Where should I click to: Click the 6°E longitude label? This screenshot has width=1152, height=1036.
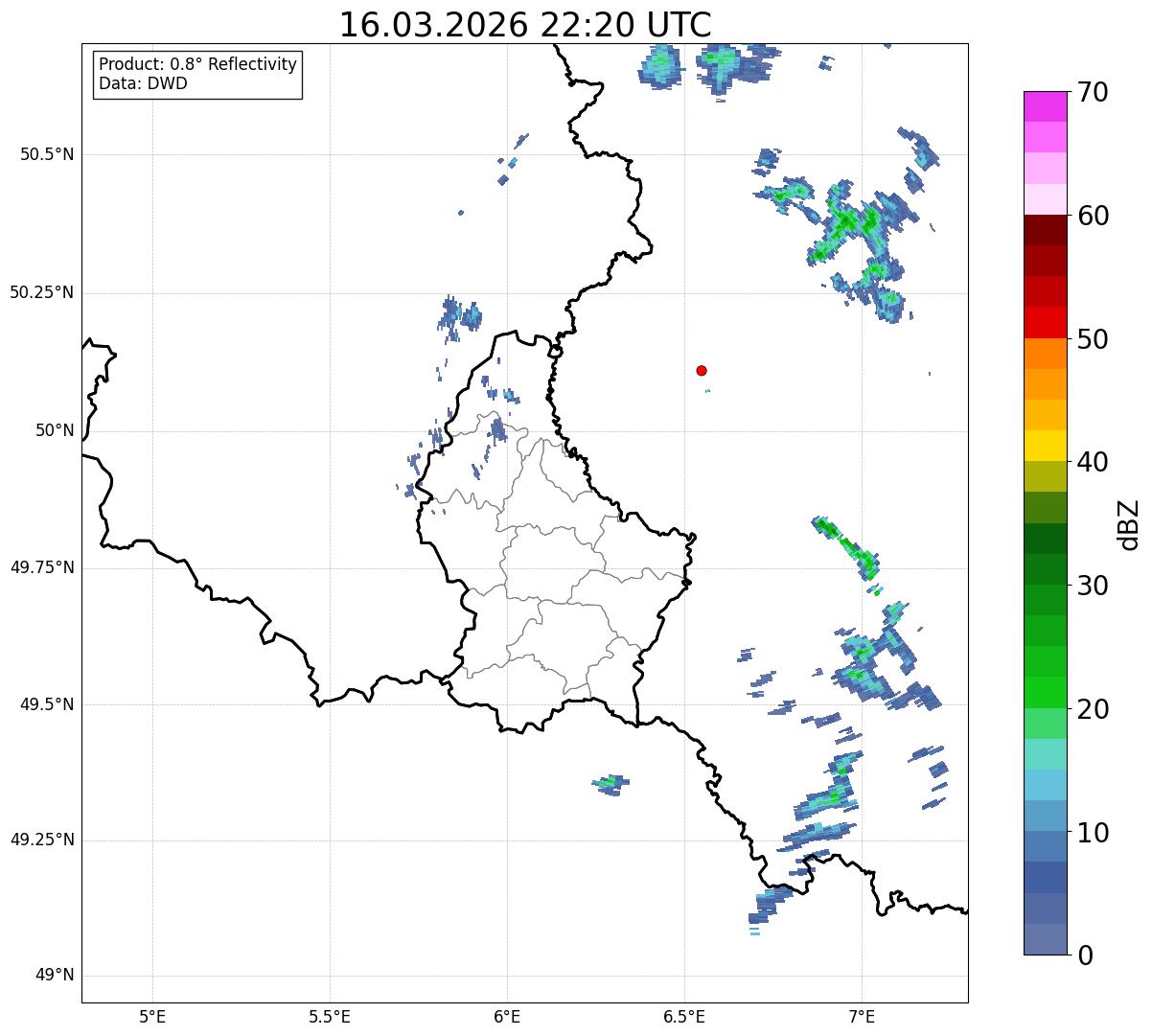[x=507, y=1017]
